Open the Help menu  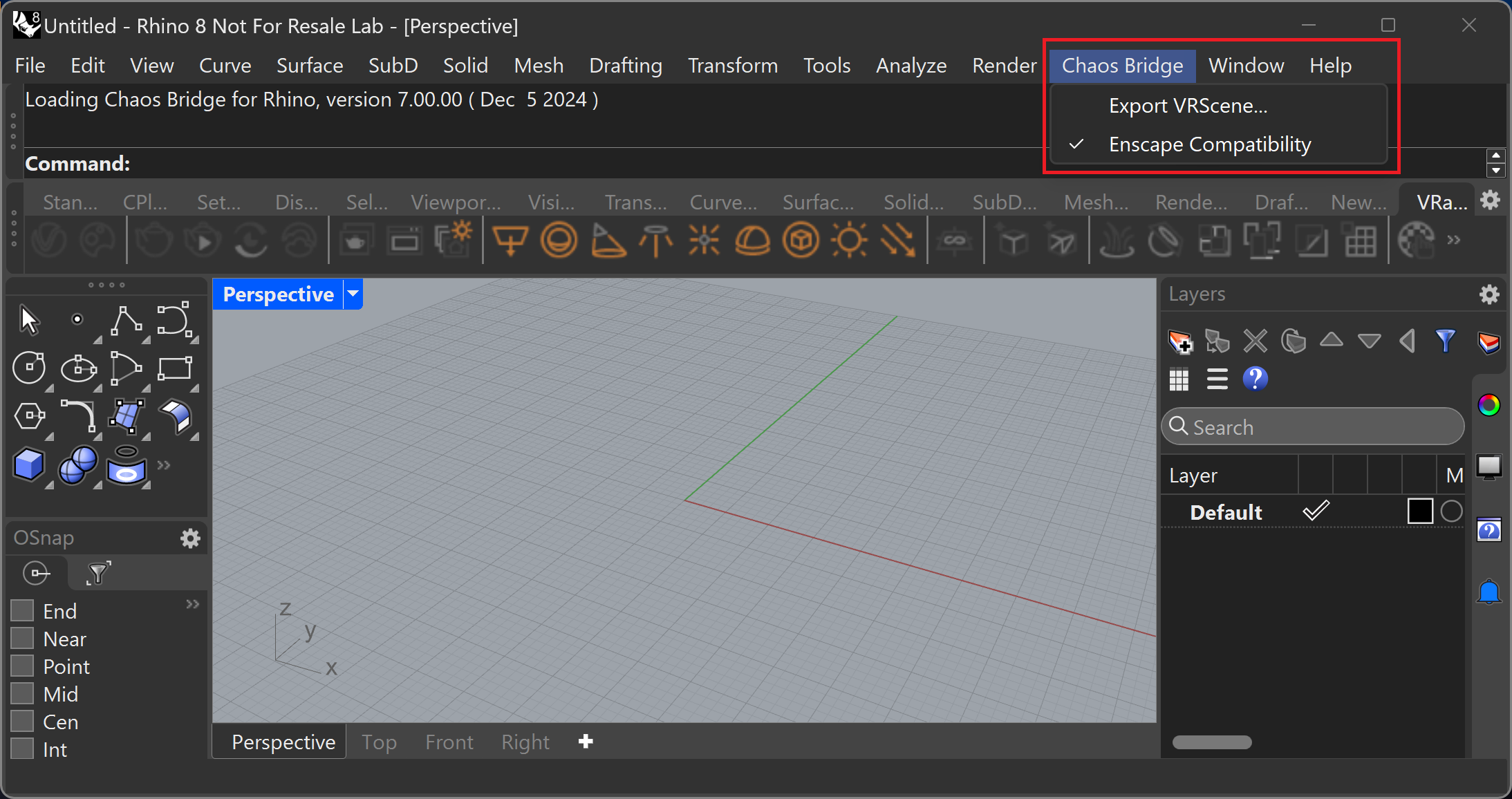(1330, 66)
